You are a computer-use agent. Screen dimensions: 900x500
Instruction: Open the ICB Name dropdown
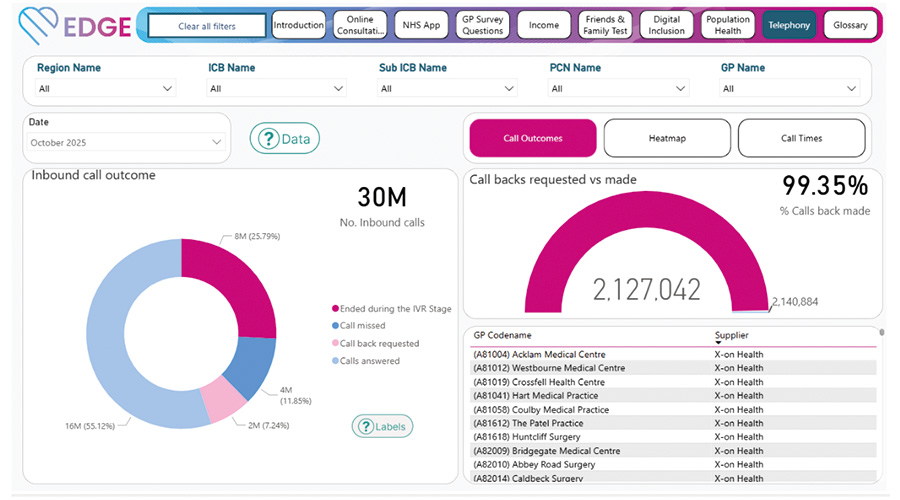[x=338, y=88]
